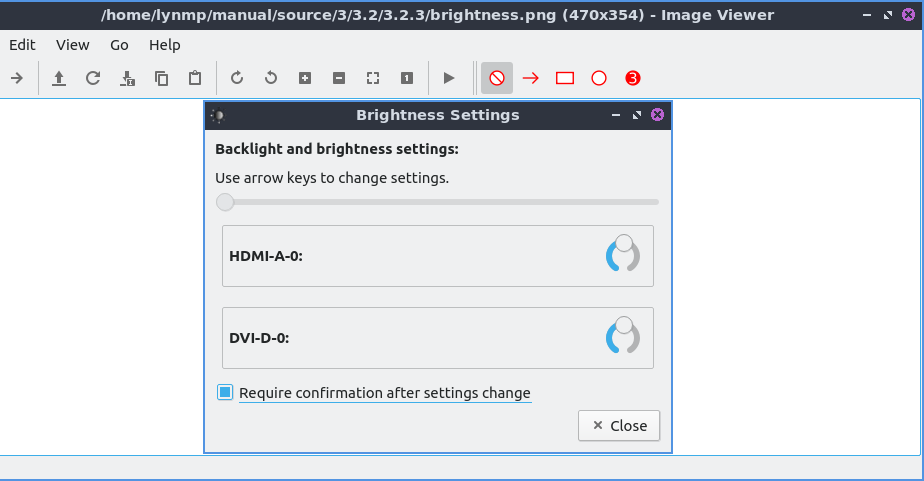Zoom out using the minus icon
Viewport: 924px width, 481px height.
[x=339, y=78]
